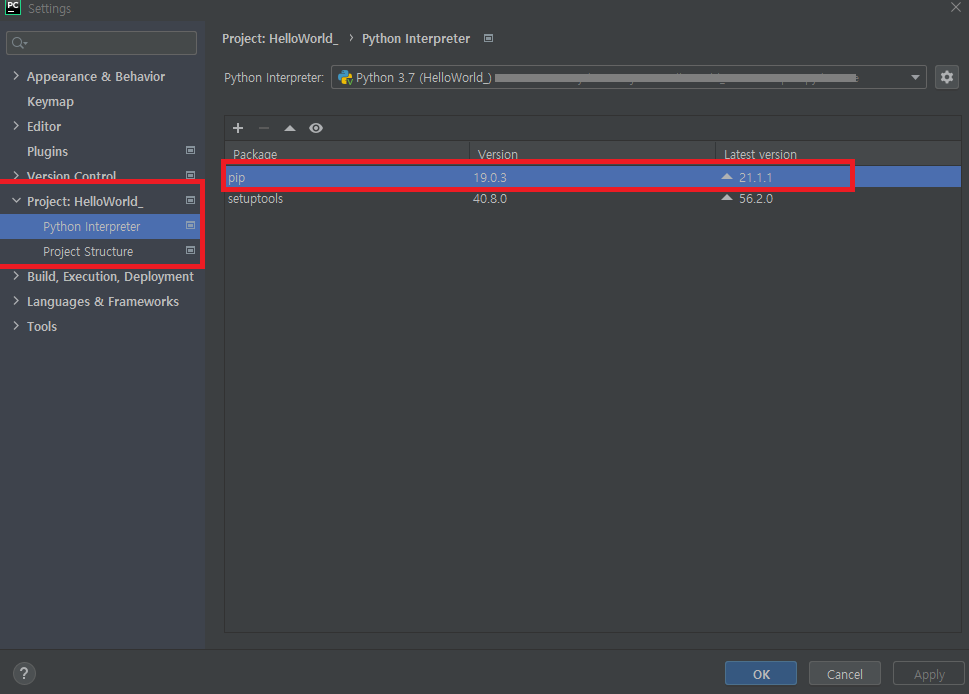Screen dimensions: 969x694
Task: Click the upgrade package arrow icon
Action: click(290, 128)
